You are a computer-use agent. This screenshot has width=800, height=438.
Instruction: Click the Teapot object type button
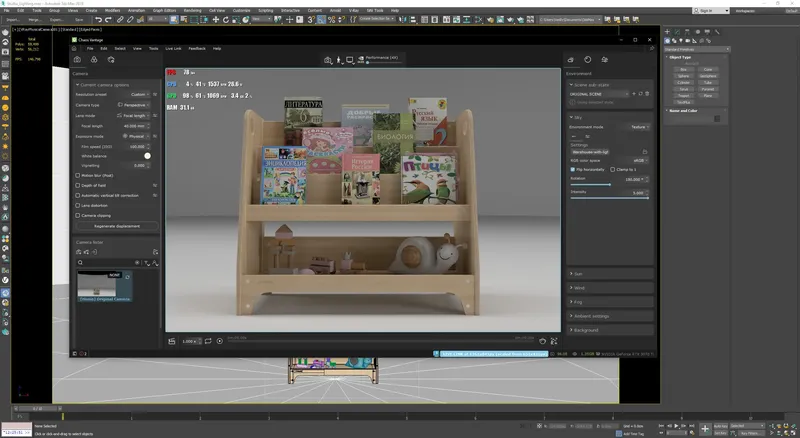pyautogui.click(x=683, y=95)
